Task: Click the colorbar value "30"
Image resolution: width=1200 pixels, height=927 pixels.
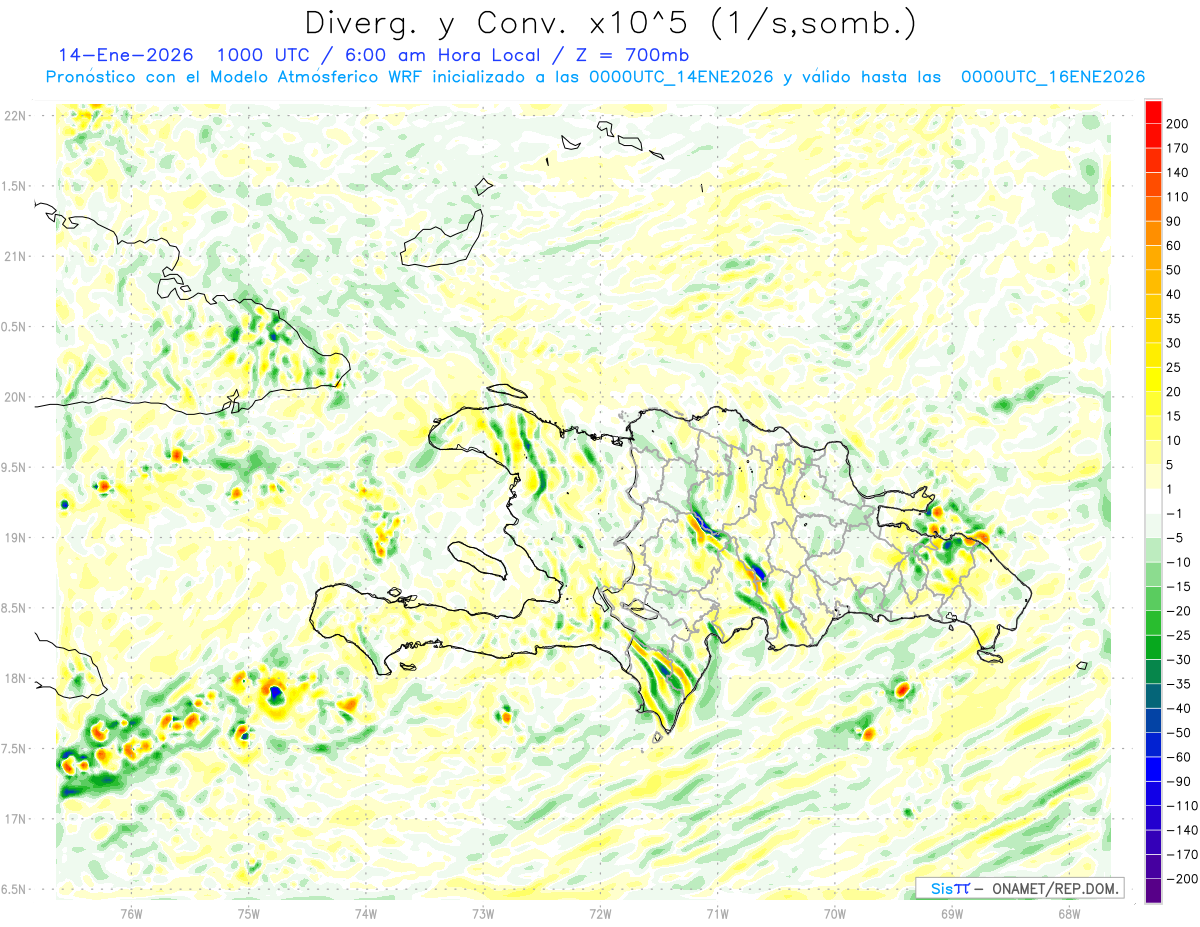Action: (x=1174, y=343)
